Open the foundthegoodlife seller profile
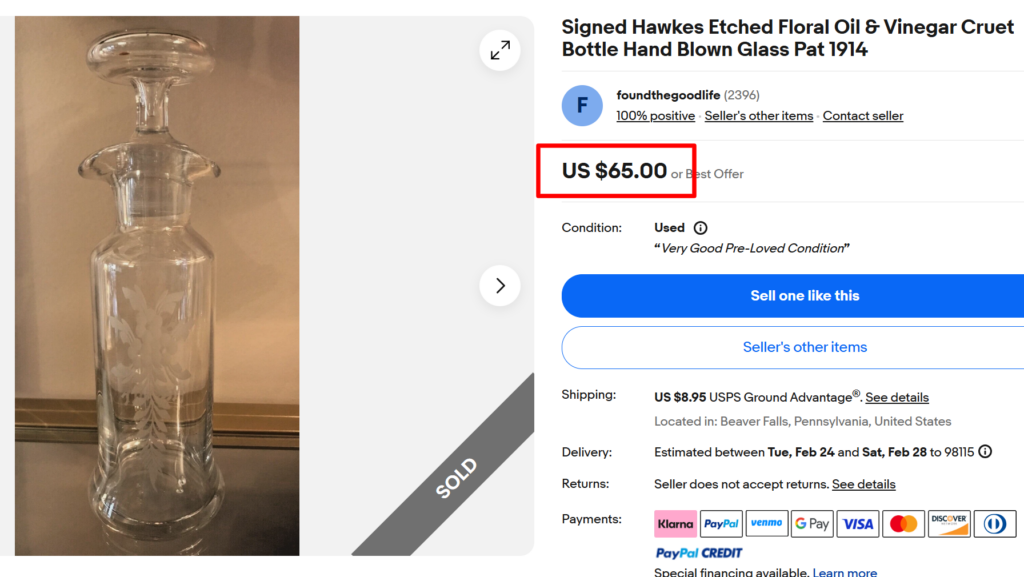This screenshot has width=1024, height=577. click(x=667, y=95)
